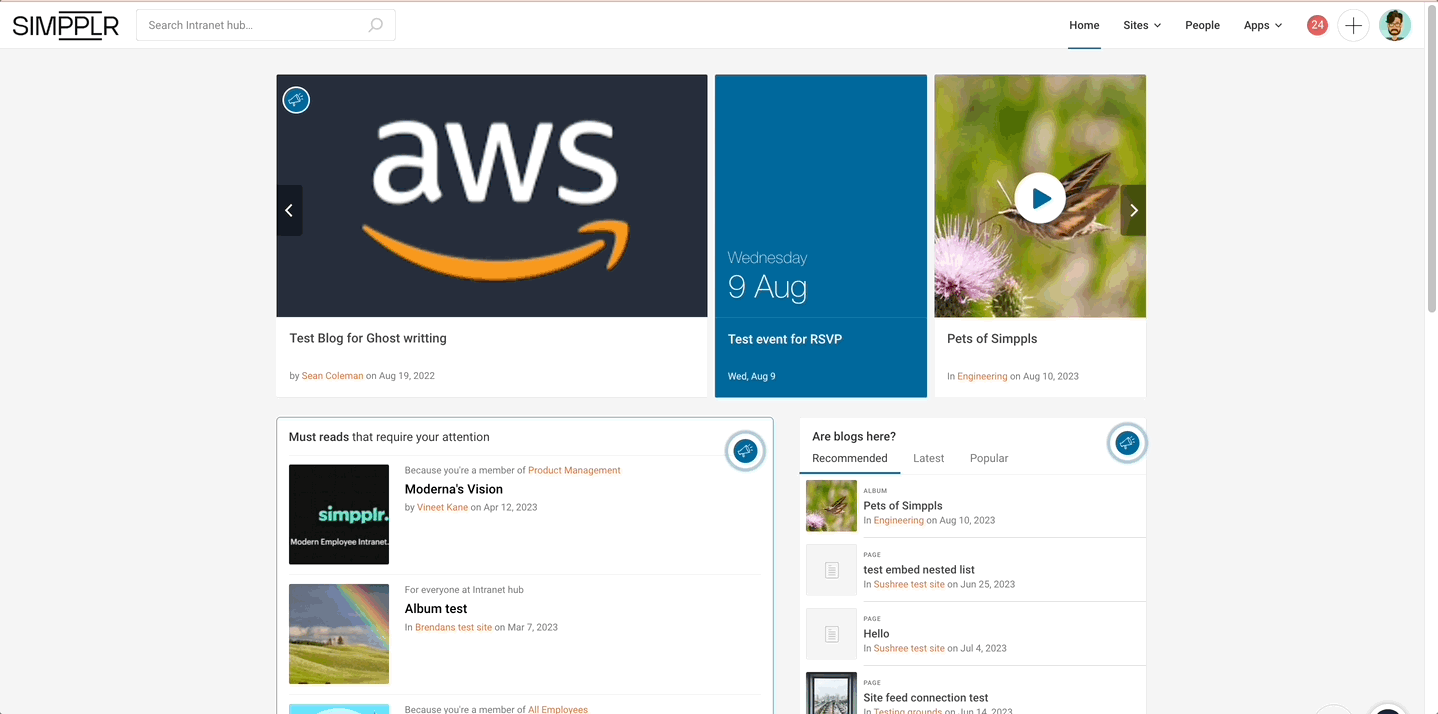Open Vineet Kane author link

pos(441,507)
